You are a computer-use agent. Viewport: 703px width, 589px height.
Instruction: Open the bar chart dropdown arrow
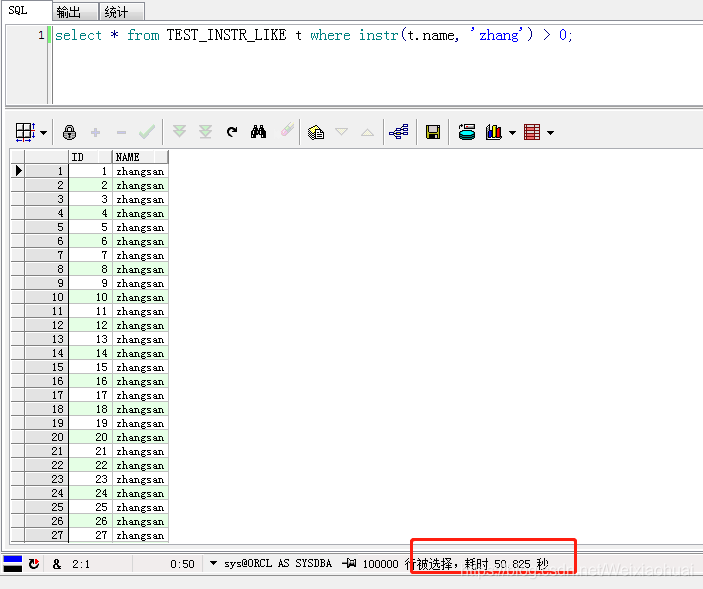(512, 133)
